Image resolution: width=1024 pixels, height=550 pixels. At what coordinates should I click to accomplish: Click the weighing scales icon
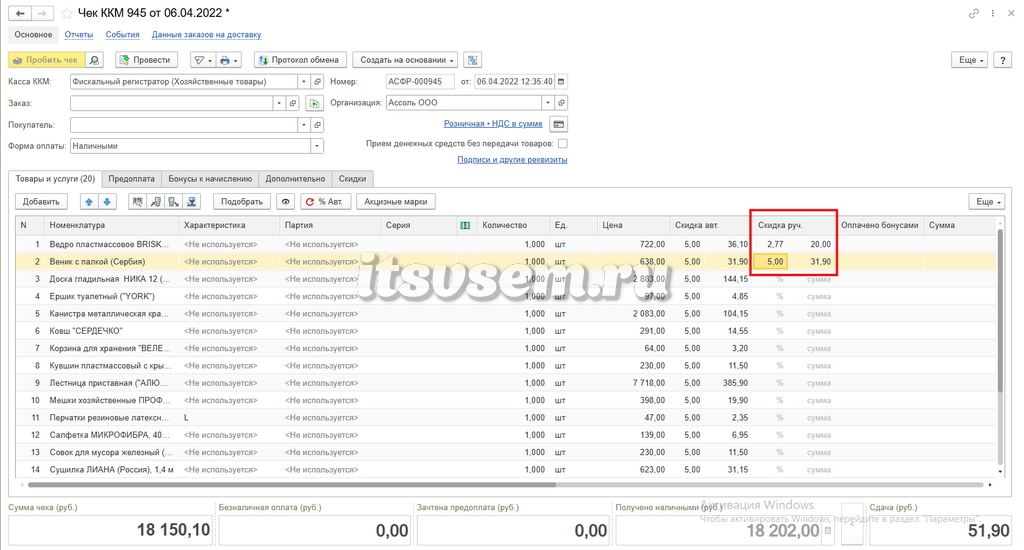[x=192, y=202]
